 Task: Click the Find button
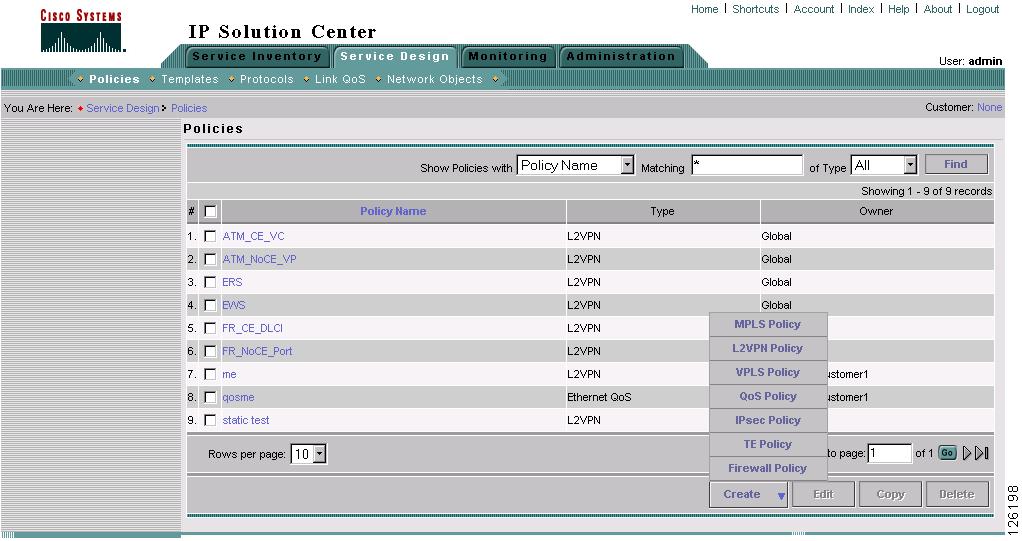(x=956, y=164)
